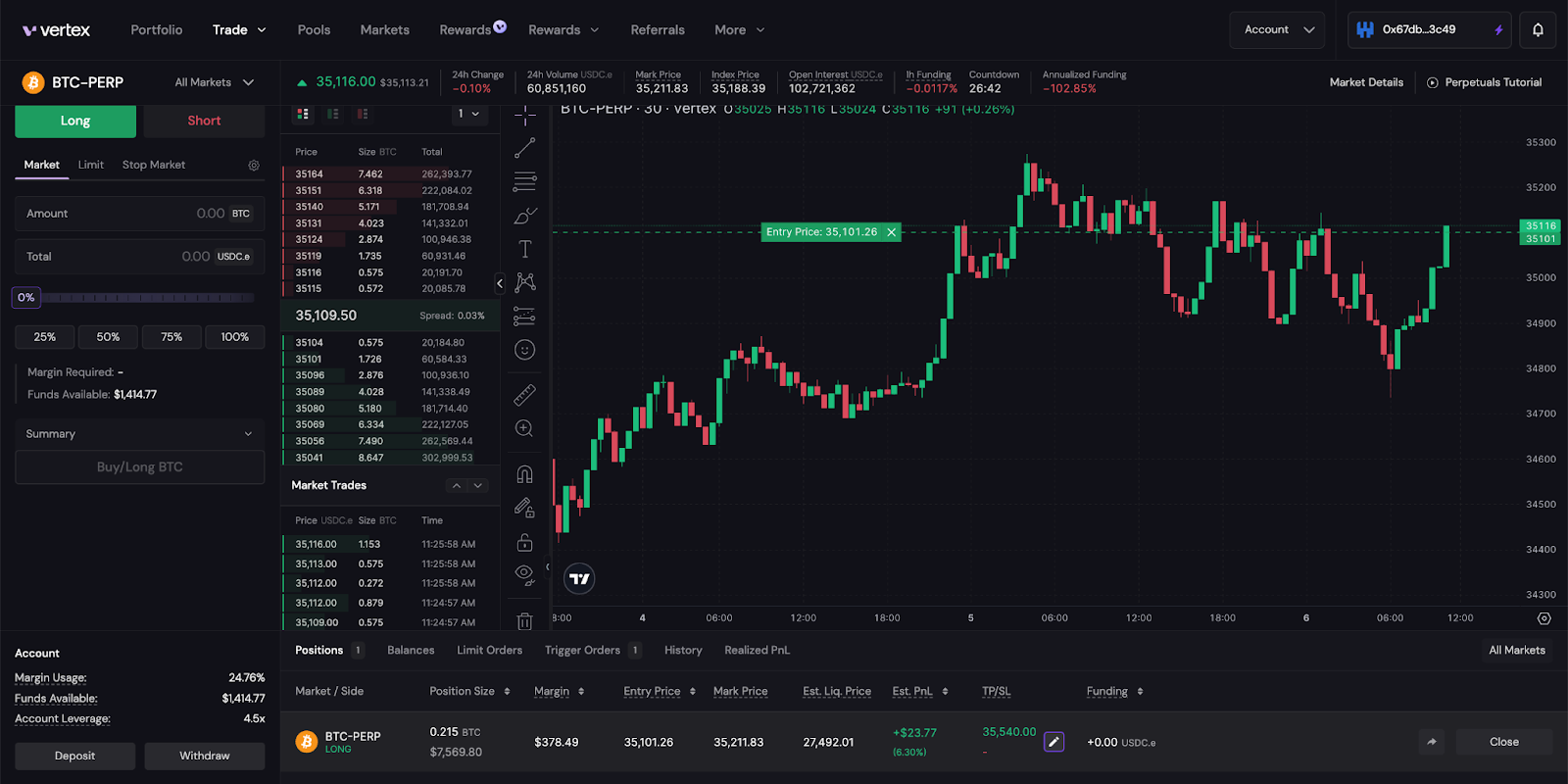Open the Trigger Orders tab
This screenshot has width=1568, height=784.
593,651
